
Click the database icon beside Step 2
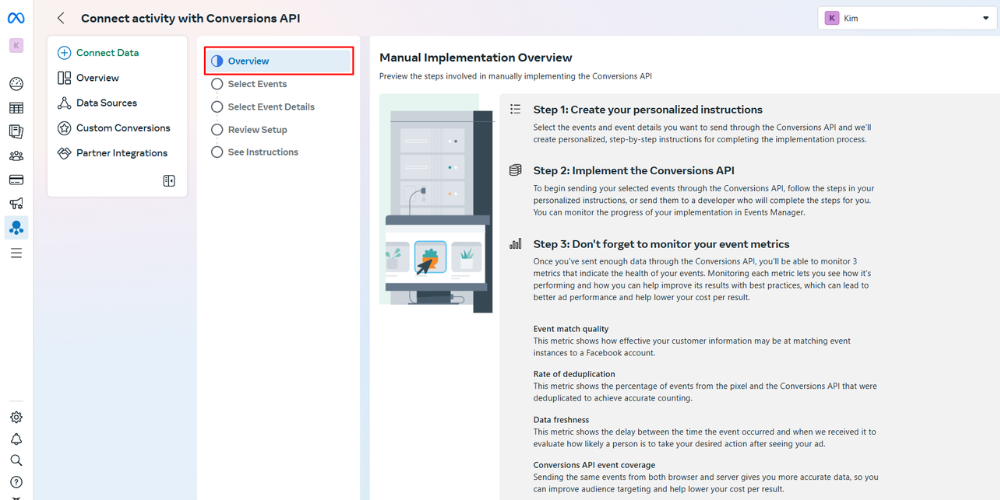tap(515, 170)
